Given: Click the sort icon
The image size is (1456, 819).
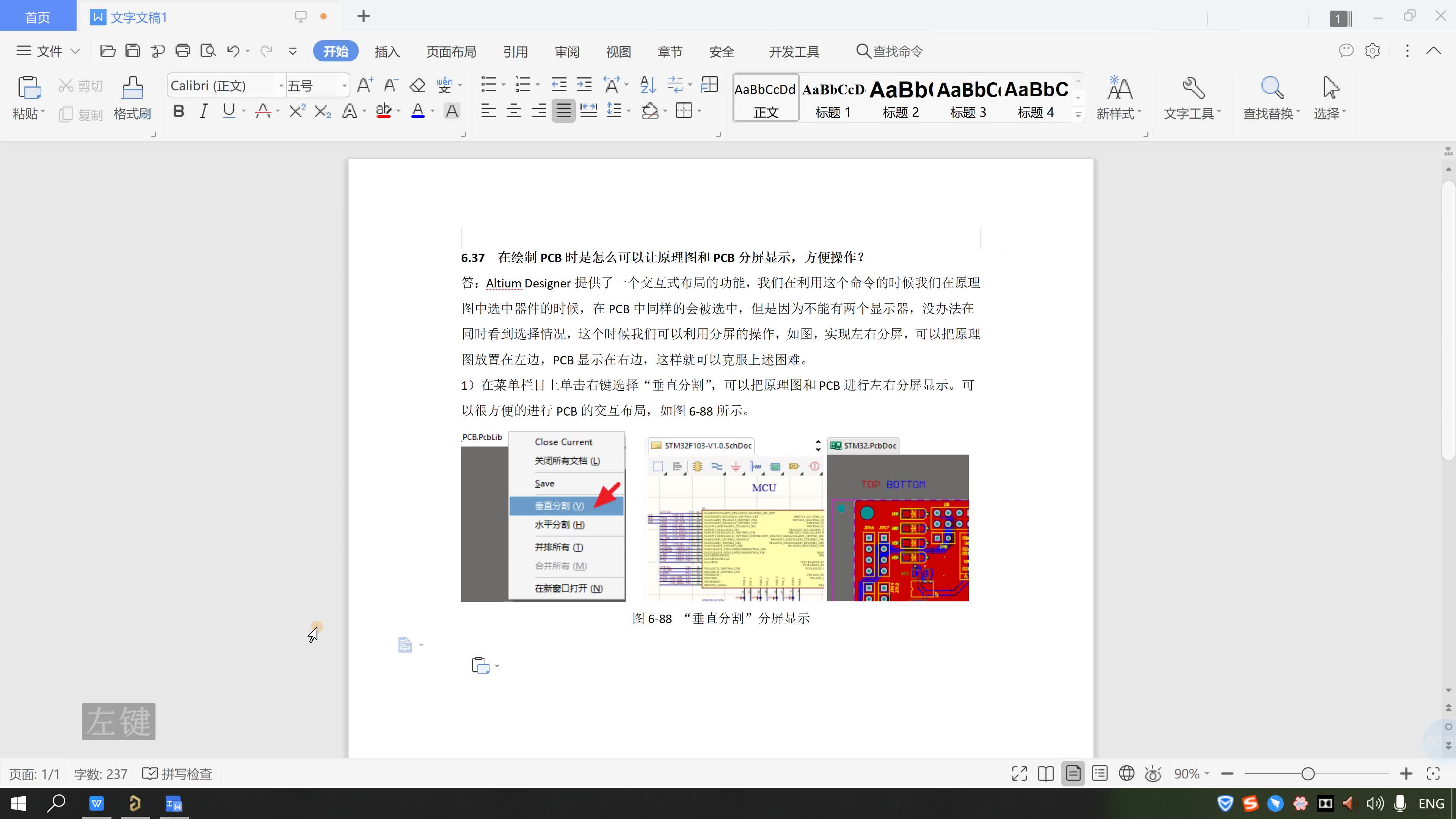Looking at the screenshot, I should tap(648, 85).
